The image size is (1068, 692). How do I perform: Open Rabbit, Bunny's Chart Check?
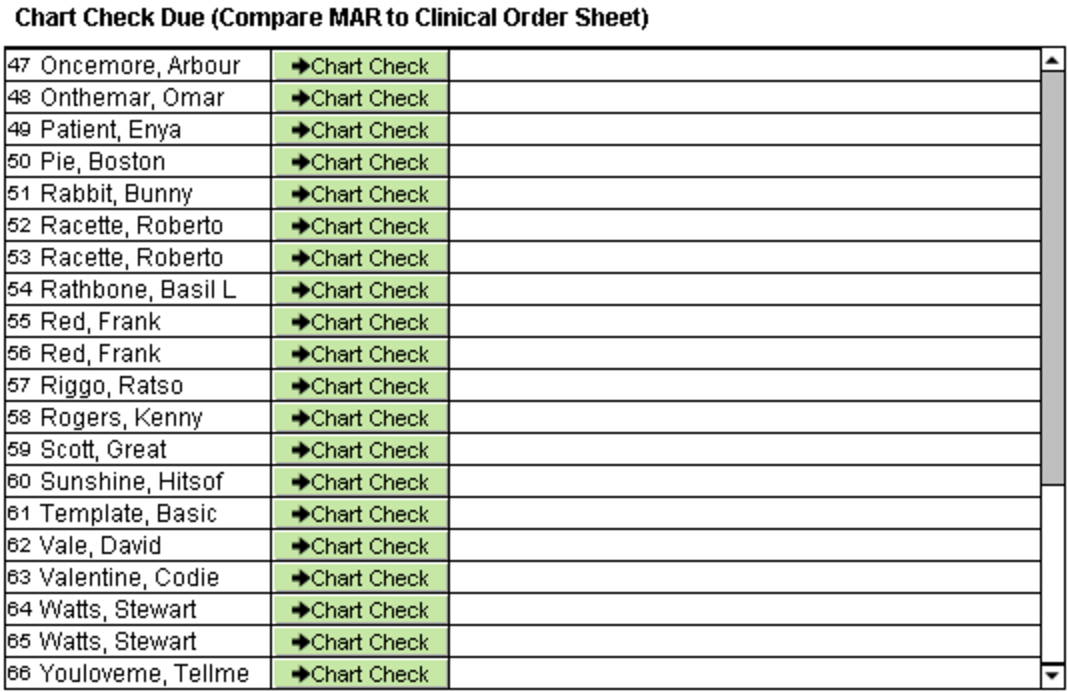coord(360,194)
